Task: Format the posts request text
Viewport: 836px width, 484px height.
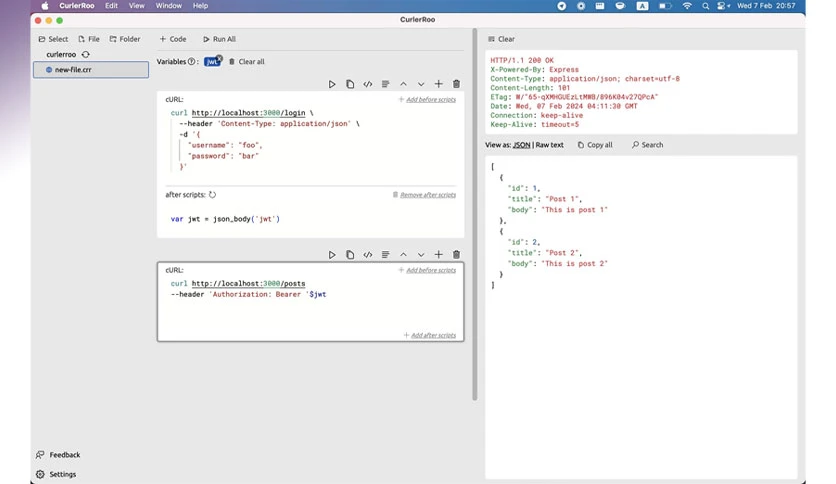Action: [x=385, y=255]
